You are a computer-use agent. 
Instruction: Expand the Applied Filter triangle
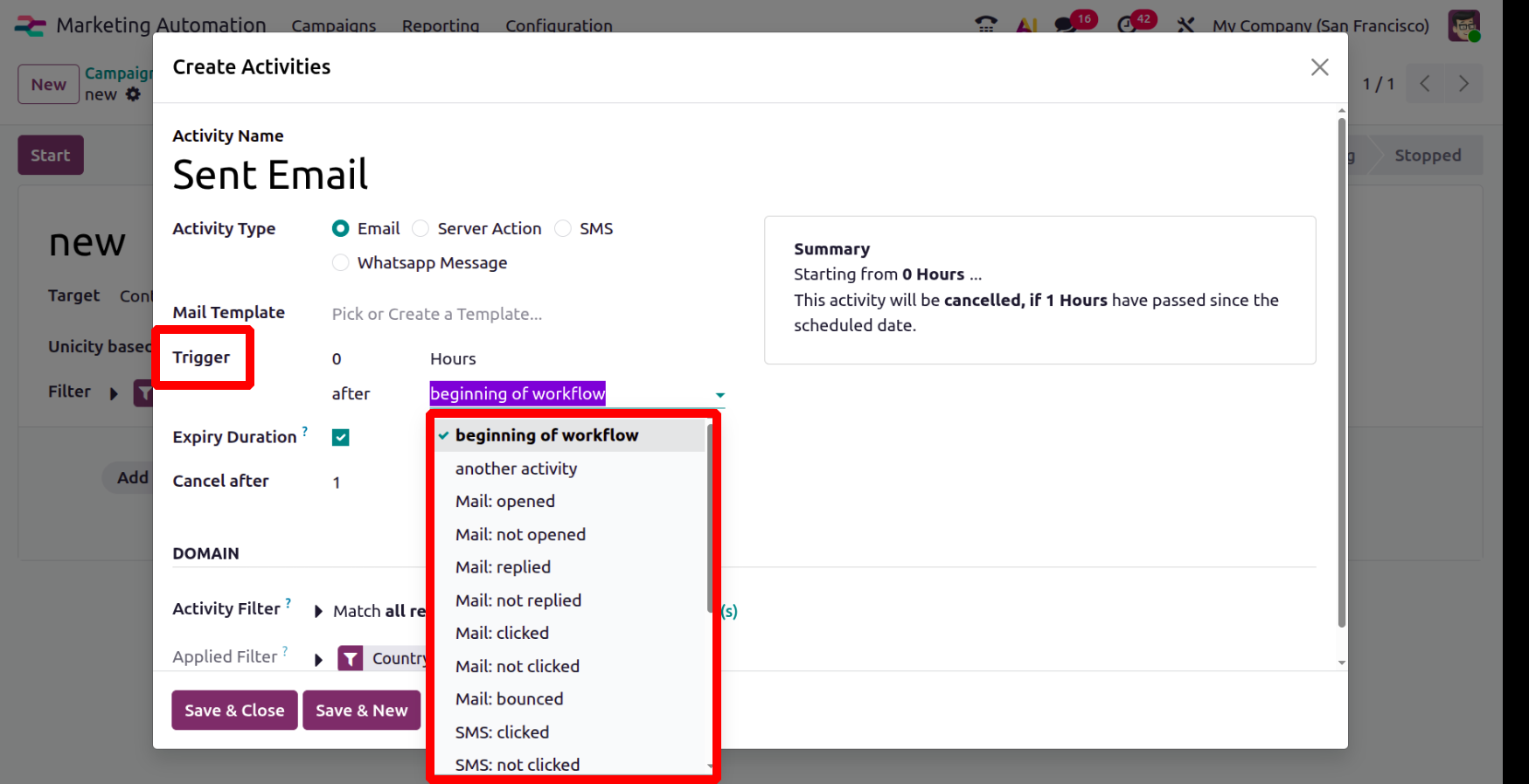[318, 660]
